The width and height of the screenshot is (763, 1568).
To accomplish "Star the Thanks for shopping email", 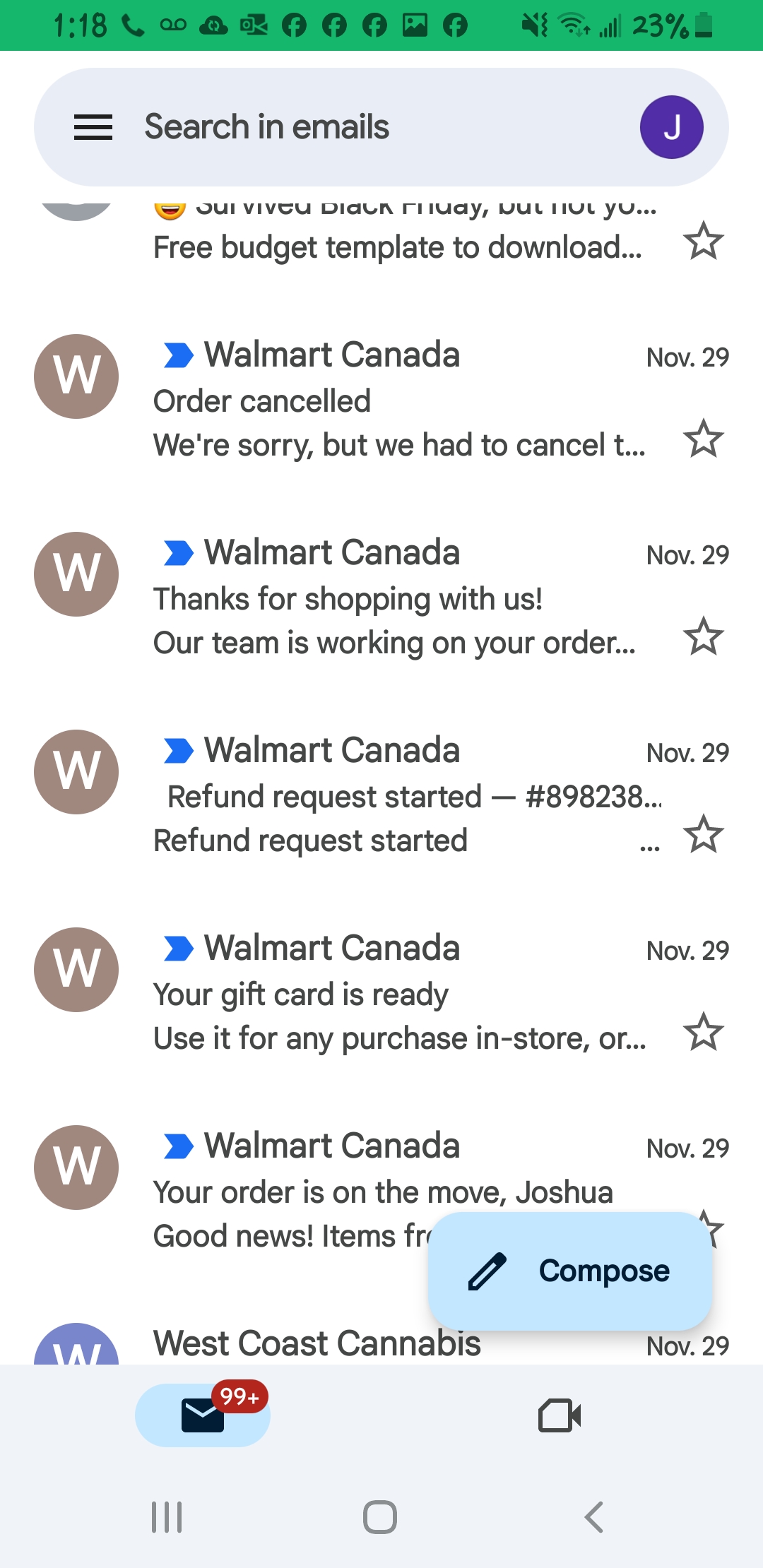I will tap(704, 636).
